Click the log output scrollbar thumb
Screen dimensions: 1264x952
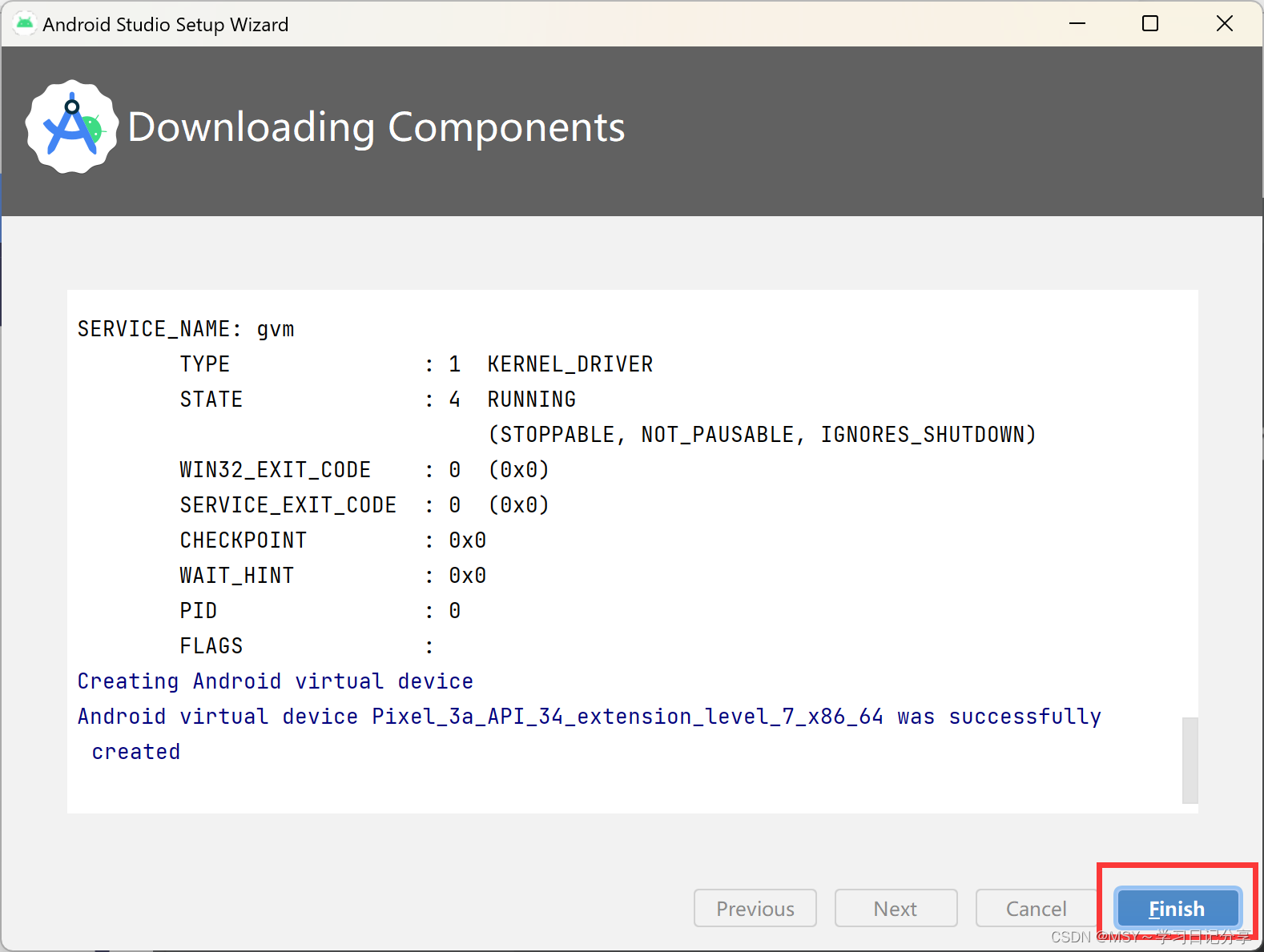click(x=1190, y=760)
